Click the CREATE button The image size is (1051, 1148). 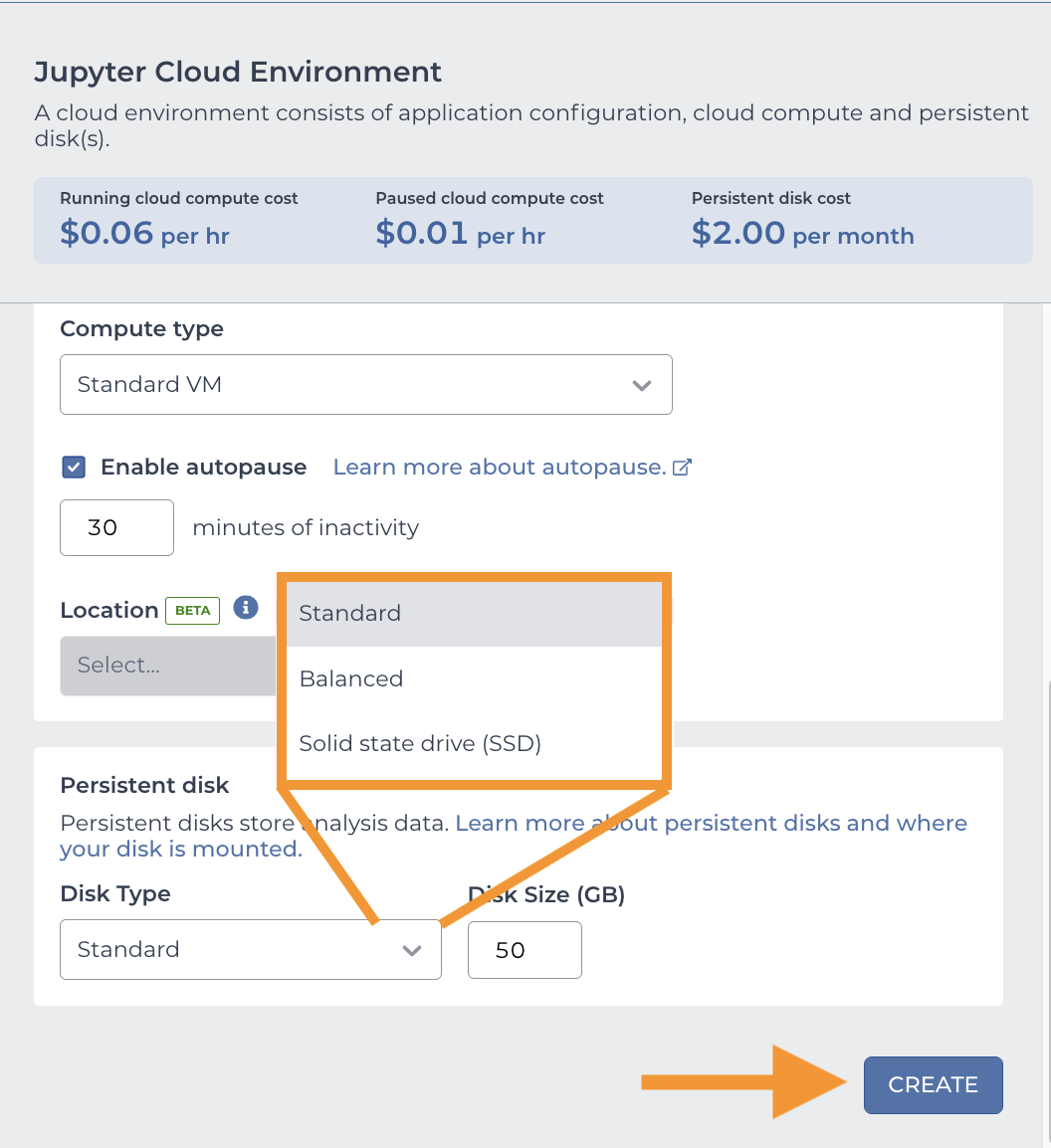click(933, 1084)
